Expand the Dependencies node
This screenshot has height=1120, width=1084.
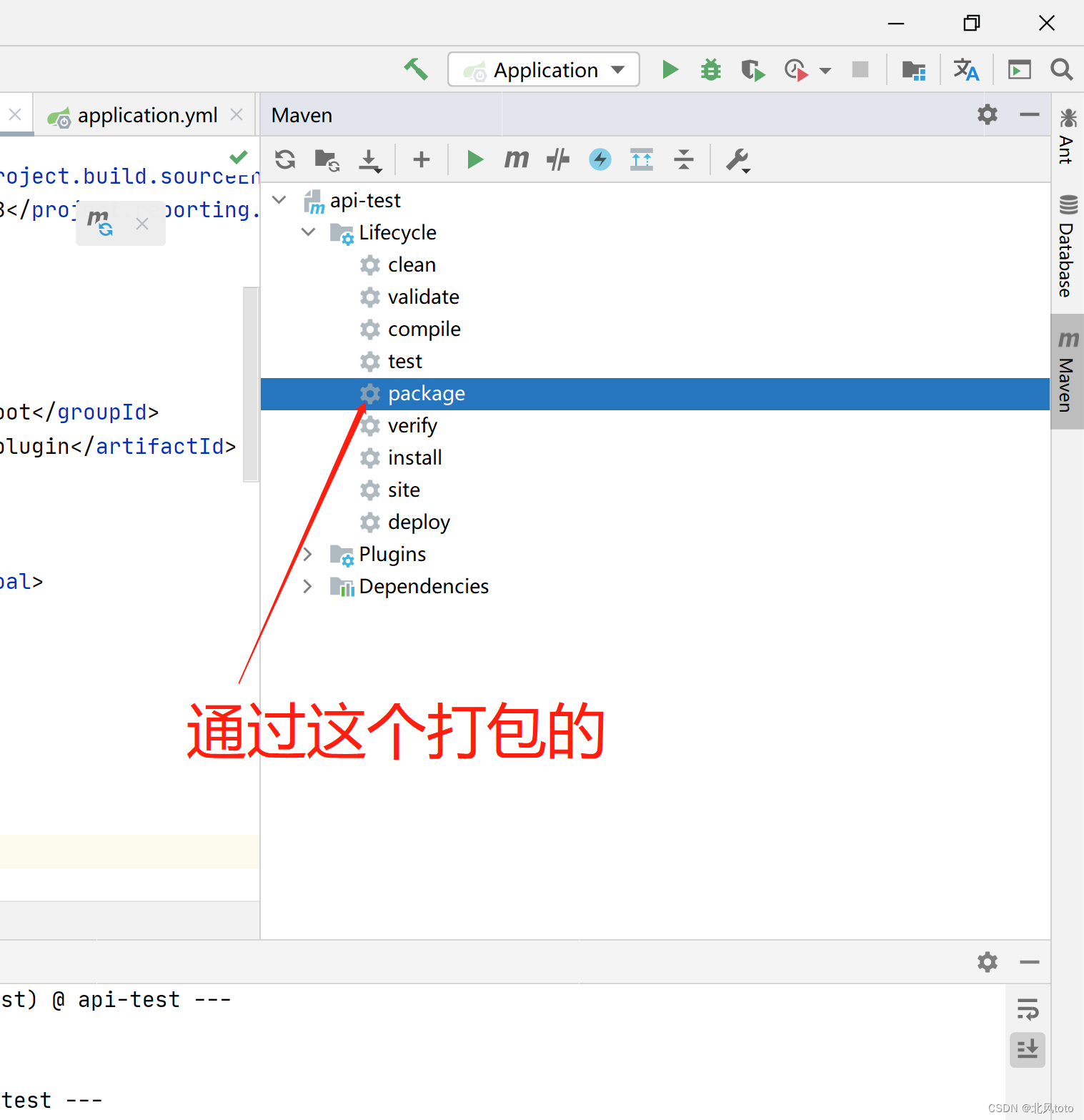tap(308, 586)
